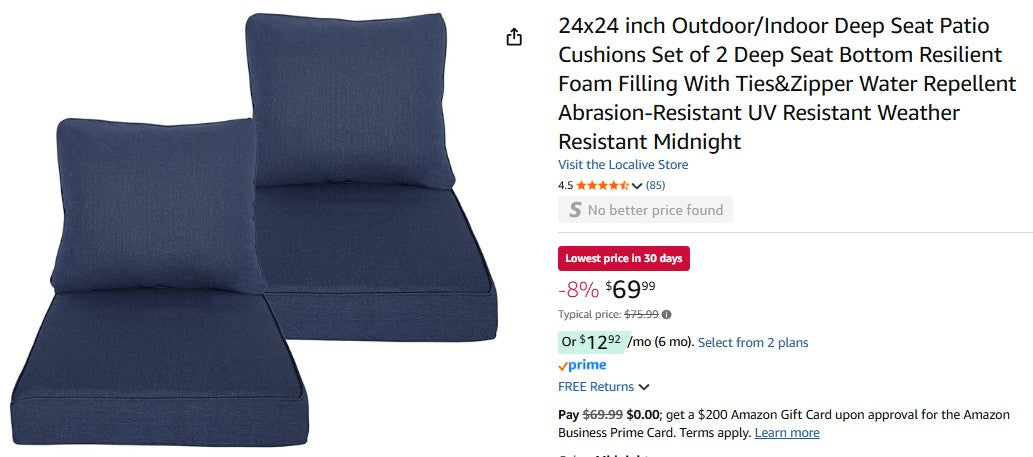The height and width of the screenshot is (457, 1033).
Task: Click the 'FREE Returns' text link
Action: 596,387
